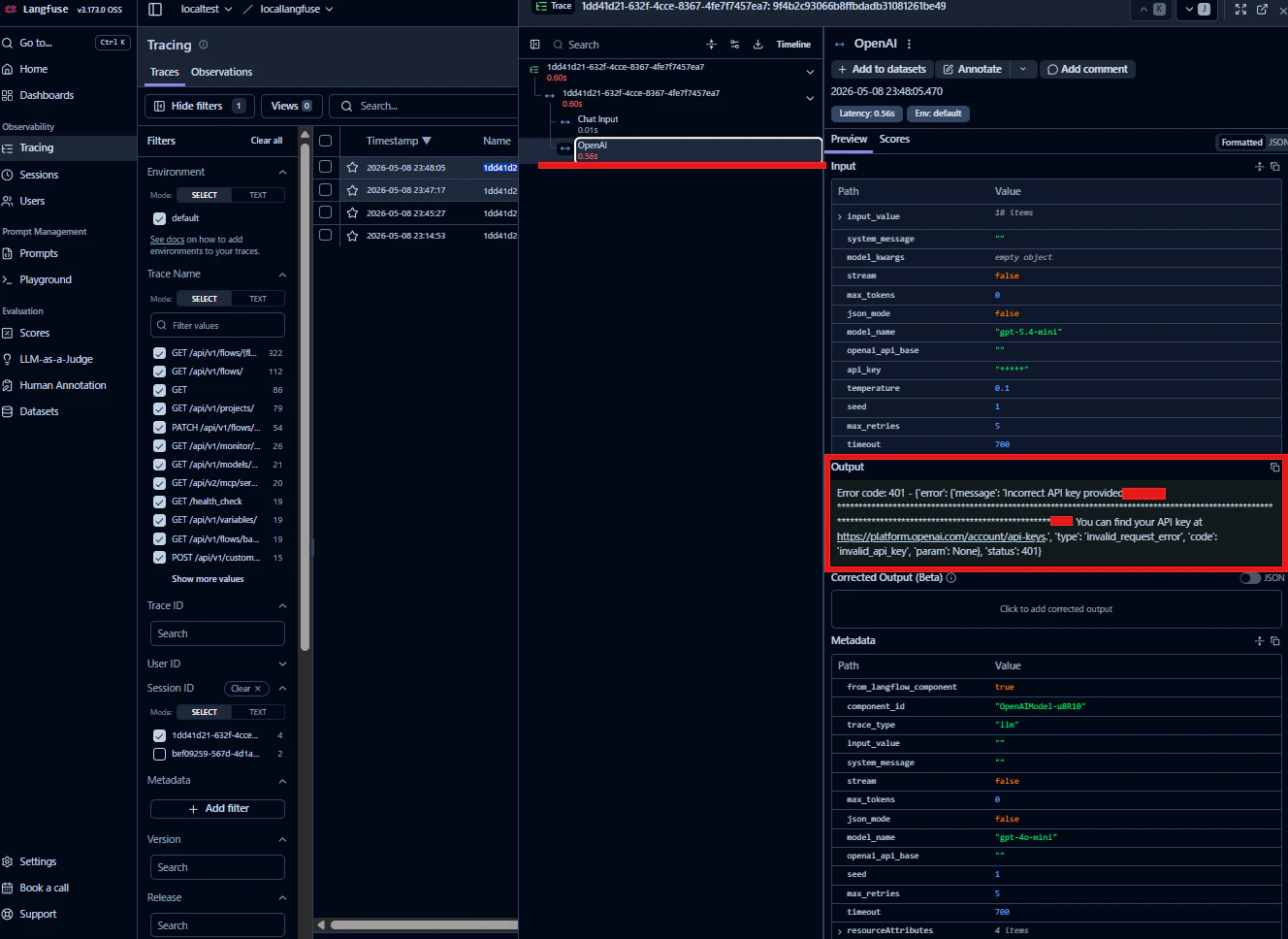
Task: Click the Scores sidebar icon
Action: tap(8, 333)
